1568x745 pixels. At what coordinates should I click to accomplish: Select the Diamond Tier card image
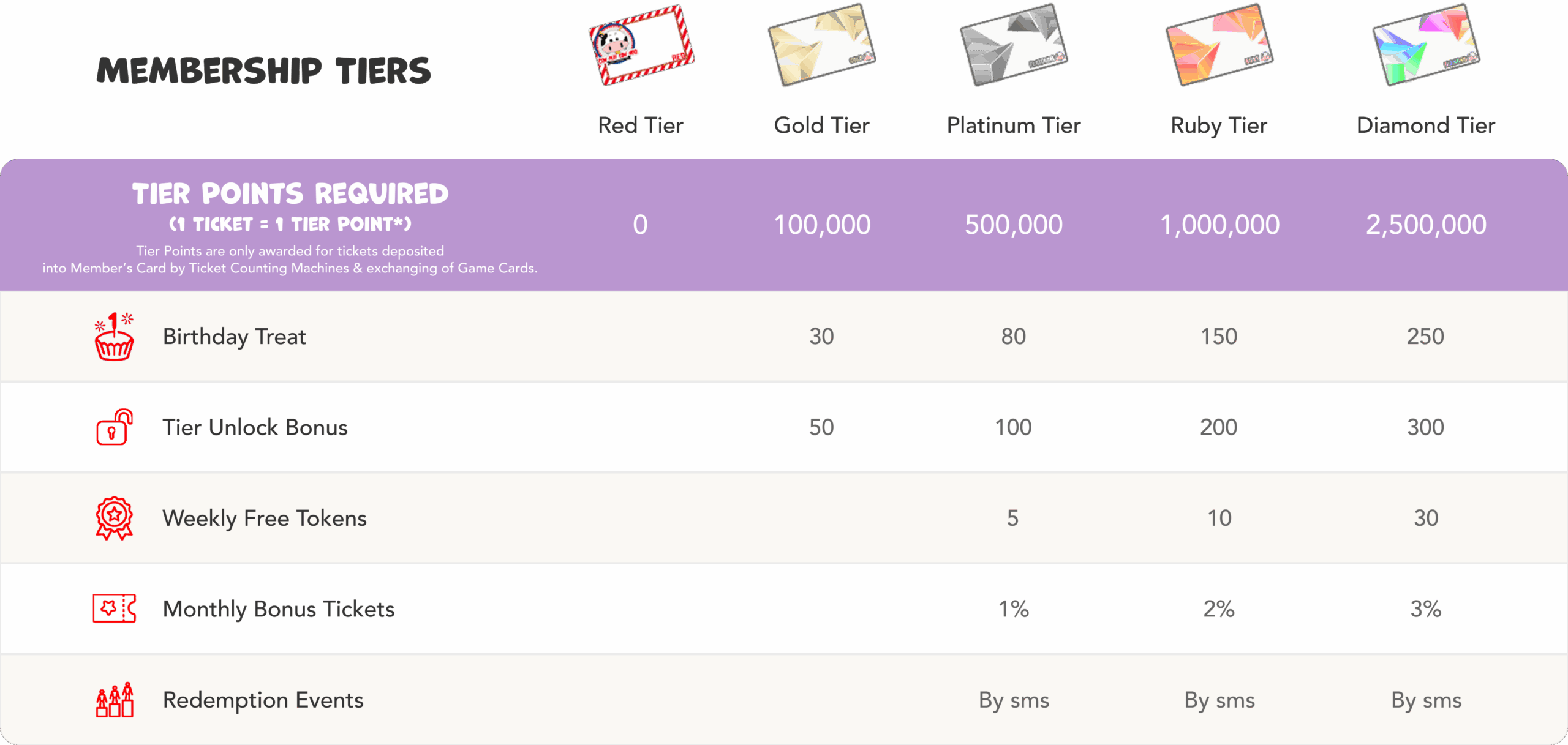pos(1426,45)
